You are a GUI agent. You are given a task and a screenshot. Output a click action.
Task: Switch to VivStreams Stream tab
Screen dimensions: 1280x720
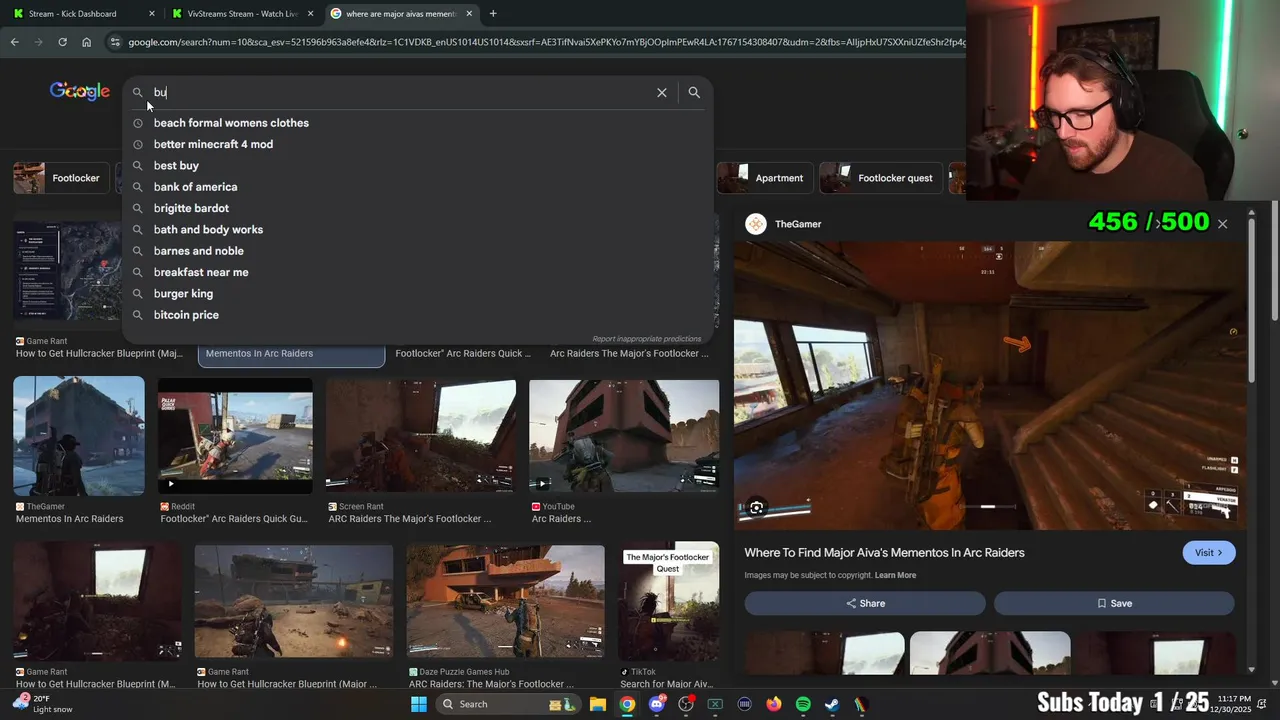tap(243, 14)
